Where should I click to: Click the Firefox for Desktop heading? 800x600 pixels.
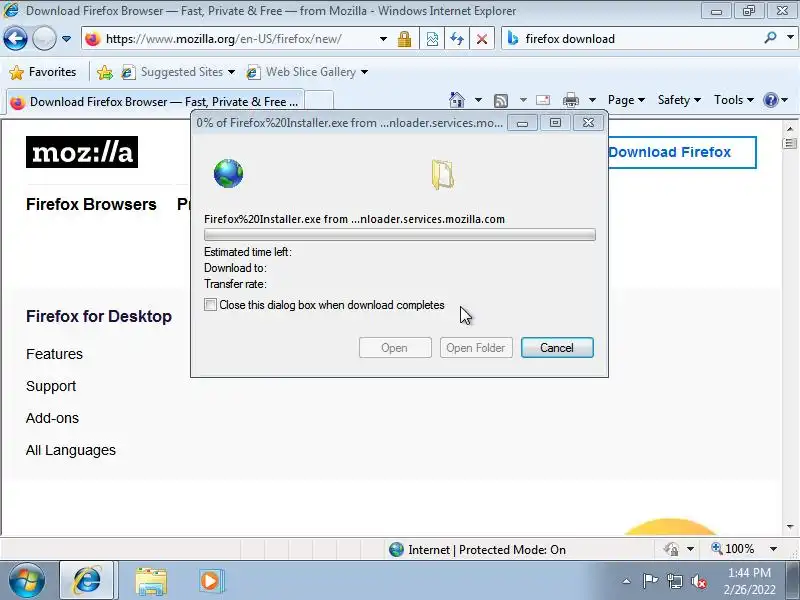click(99, 316)
